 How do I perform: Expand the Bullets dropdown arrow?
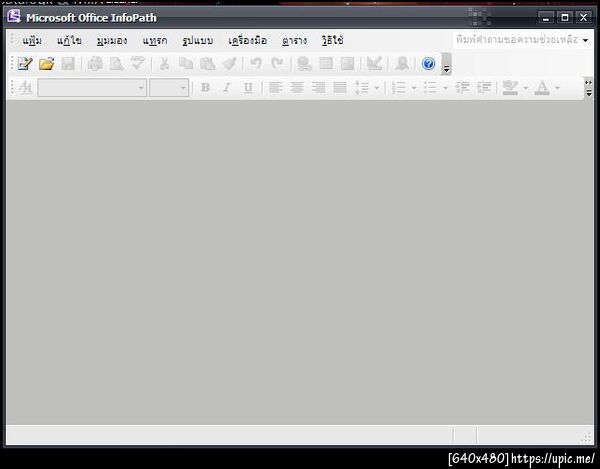point(445,88)
